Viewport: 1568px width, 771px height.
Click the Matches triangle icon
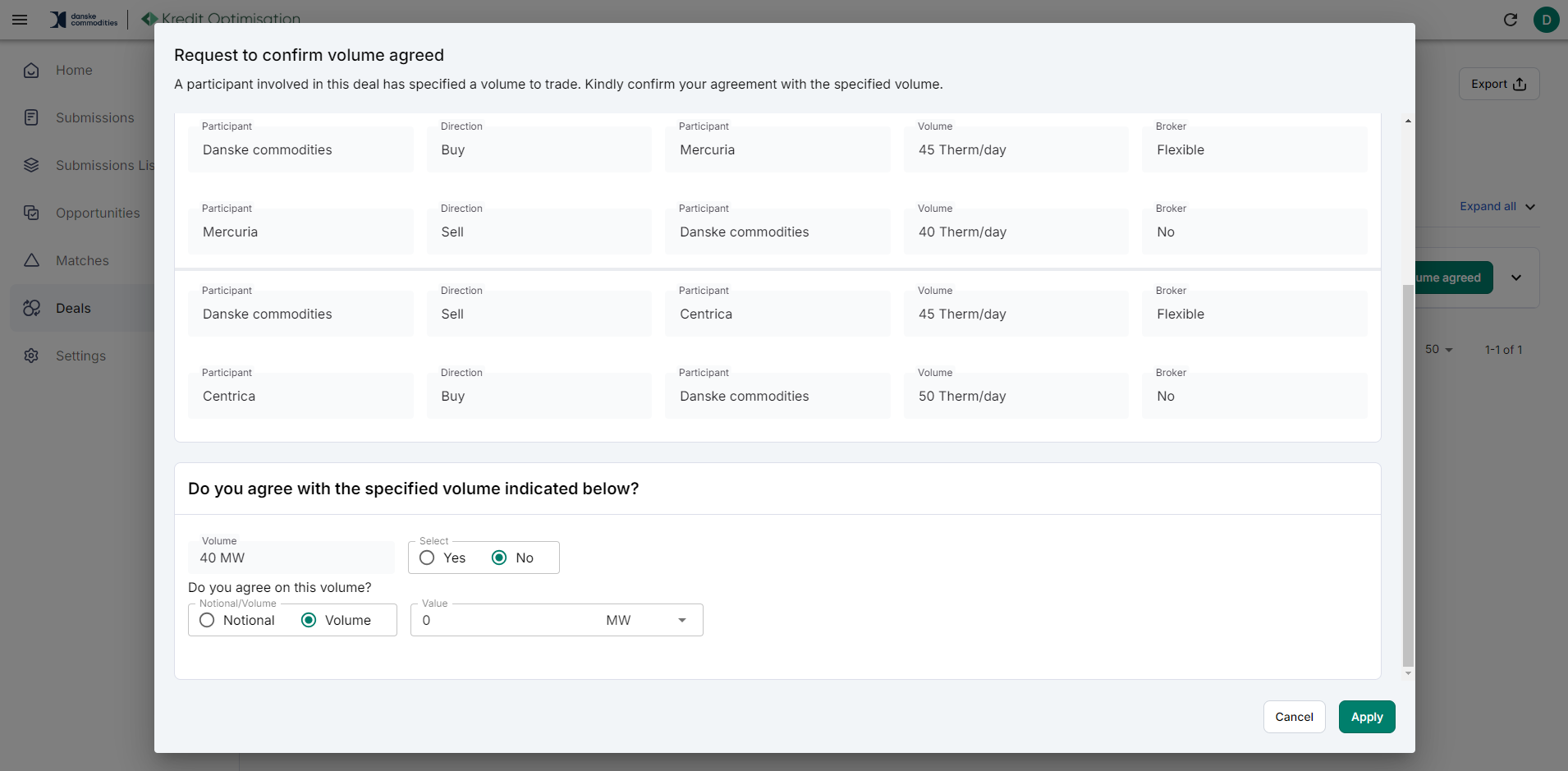(31, 260)
